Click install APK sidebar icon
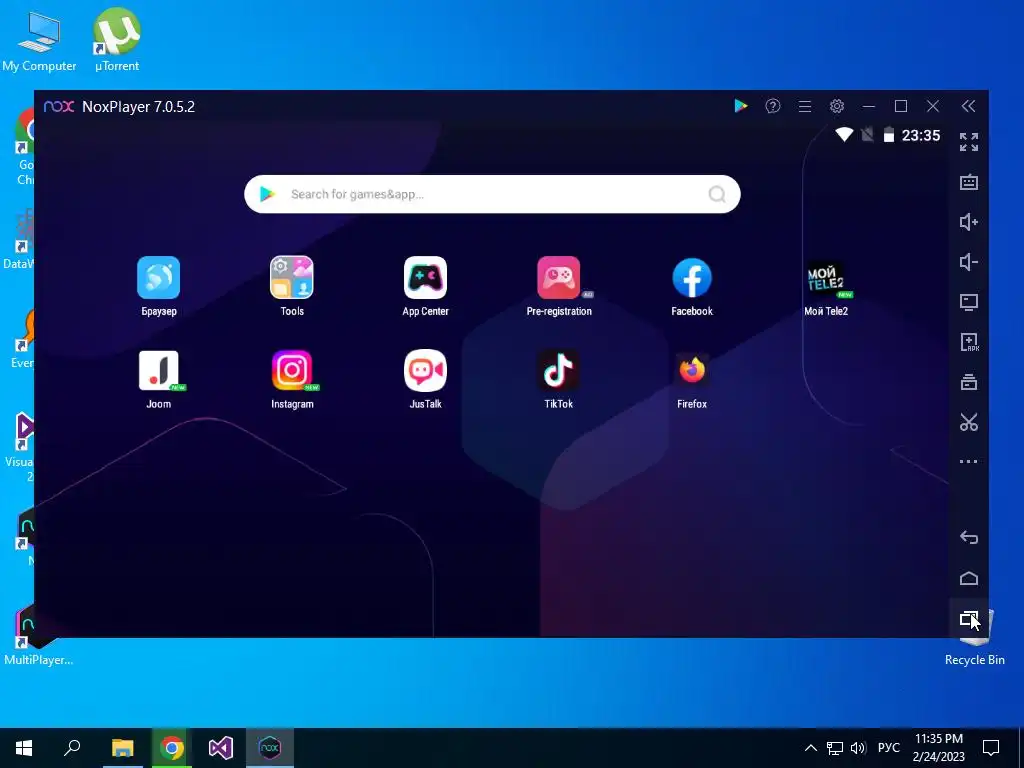 [969, 342]
